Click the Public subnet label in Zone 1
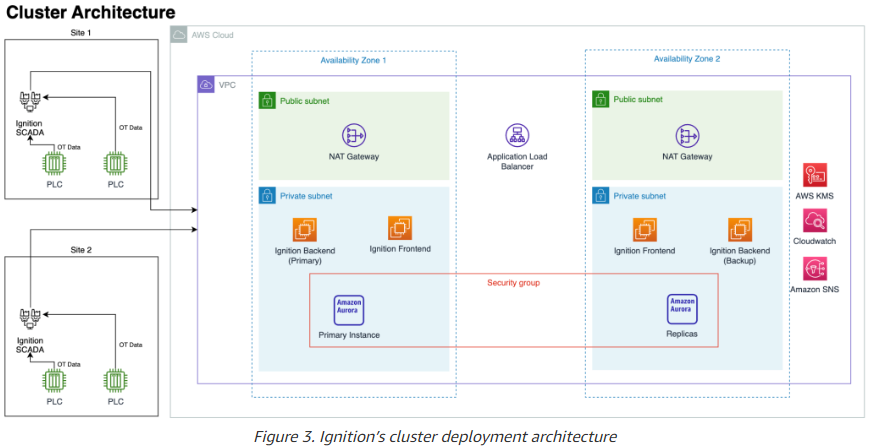Image resolution: width=873 pixels, height=448 pixels. pyautogui.click(x=305, y=101)
